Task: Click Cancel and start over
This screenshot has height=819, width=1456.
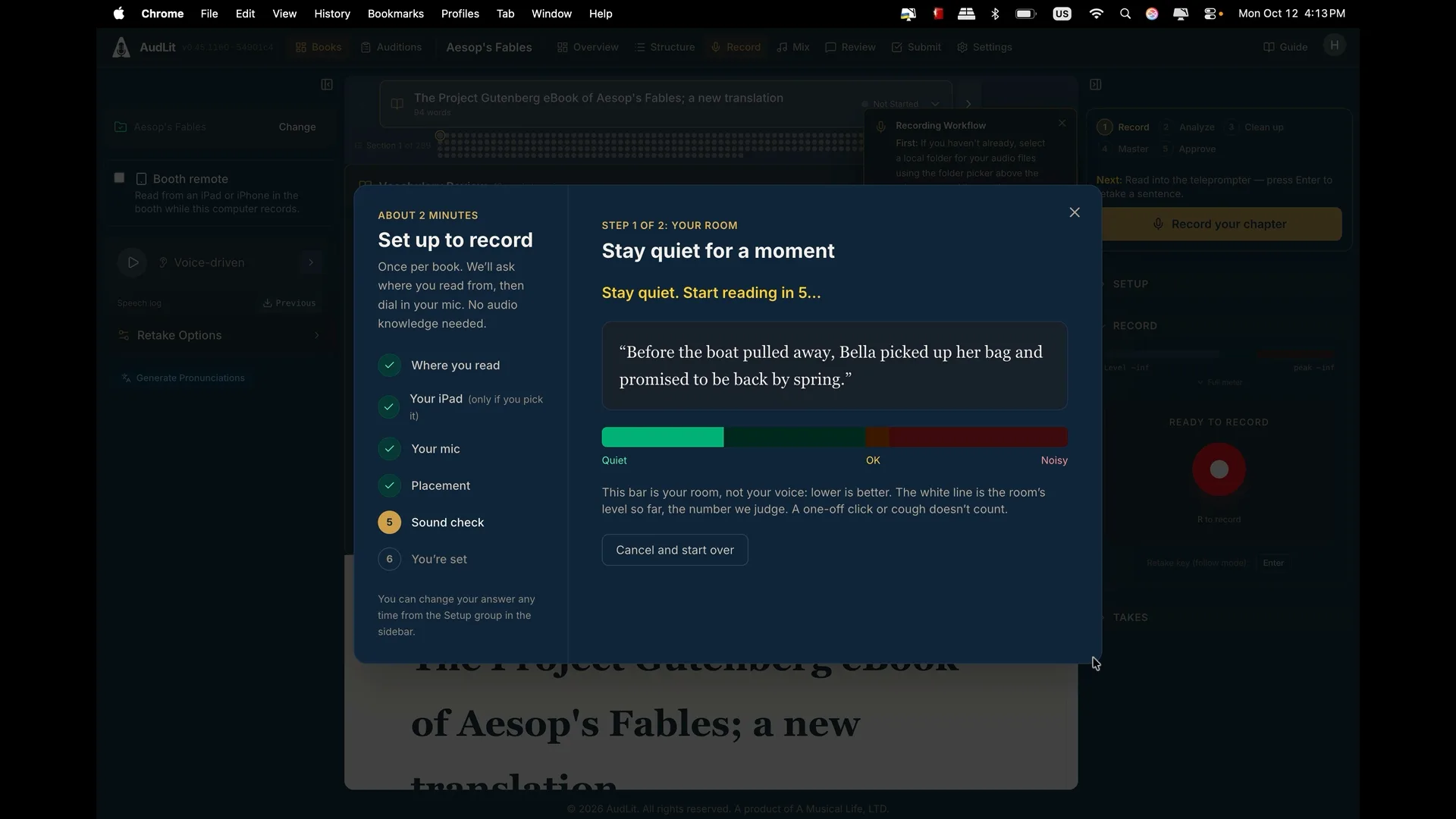Action: click(x=675, y=550)
